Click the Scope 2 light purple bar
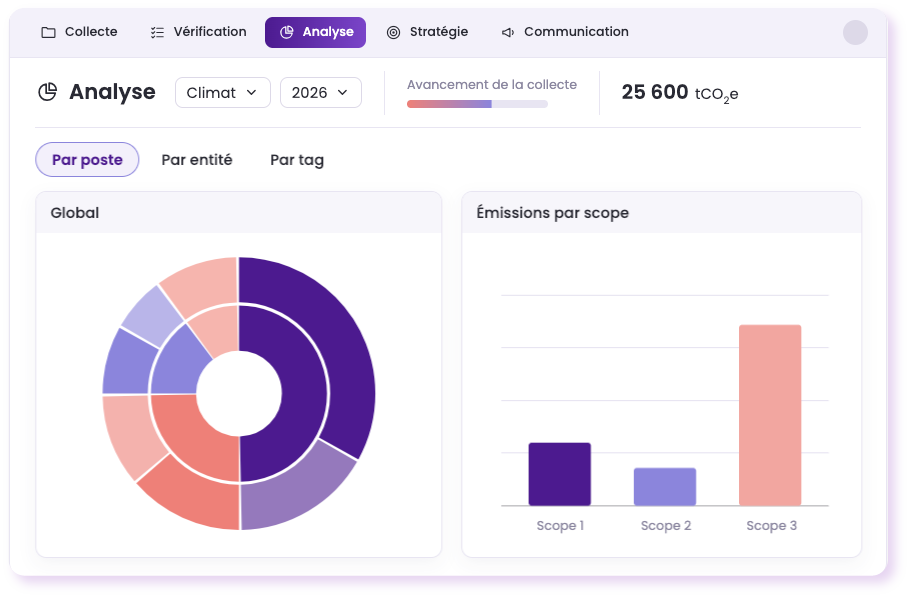 click(x=665, y=487)
